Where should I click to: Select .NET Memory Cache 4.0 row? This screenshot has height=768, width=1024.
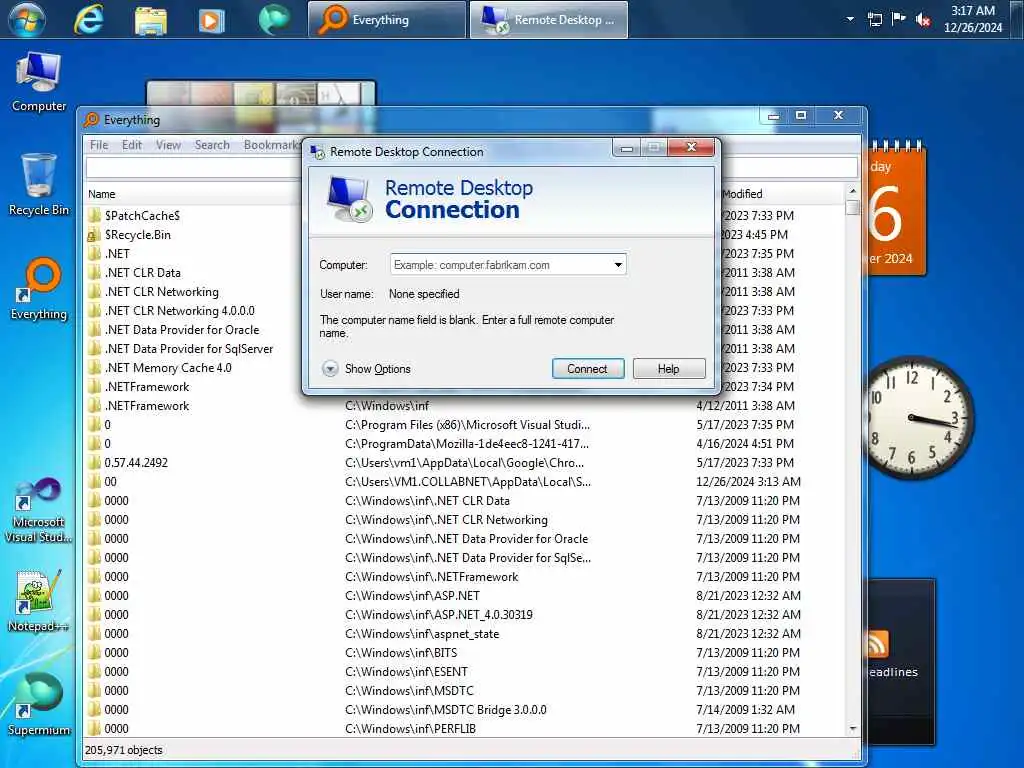pyautogui.click(x=193, y=368)
